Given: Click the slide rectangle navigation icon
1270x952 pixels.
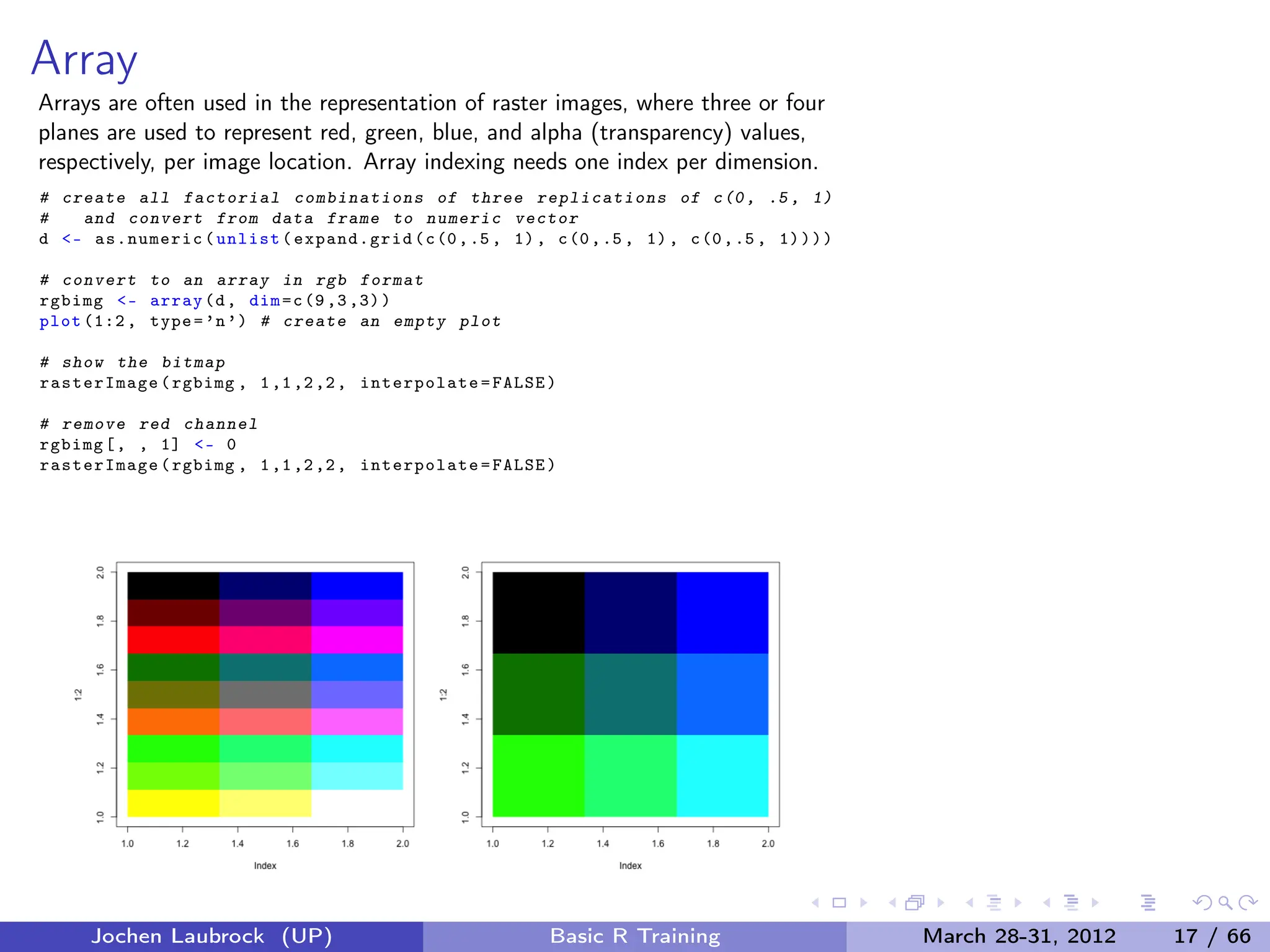Looking at the screenshot, I should click(x=839, y=903).
